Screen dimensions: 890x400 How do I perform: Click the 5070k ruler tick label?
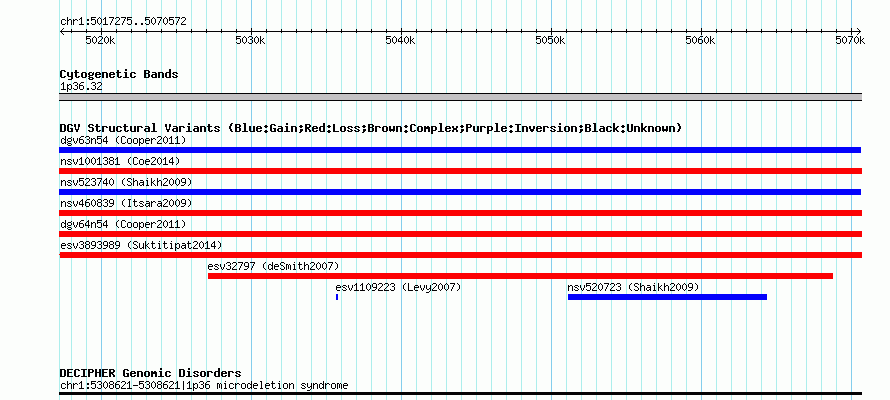coord(850,41)
